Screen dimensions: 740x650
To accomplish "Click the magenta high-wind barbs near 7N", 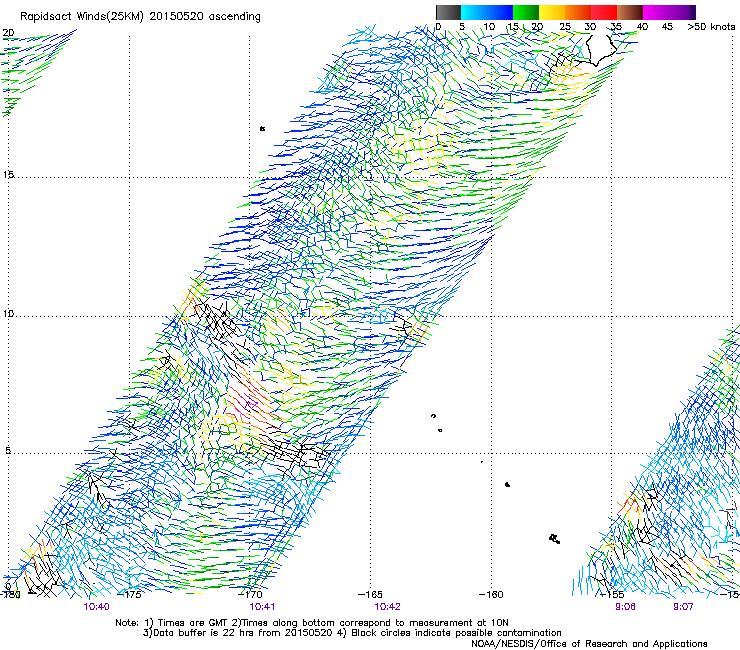I will 248,407.
